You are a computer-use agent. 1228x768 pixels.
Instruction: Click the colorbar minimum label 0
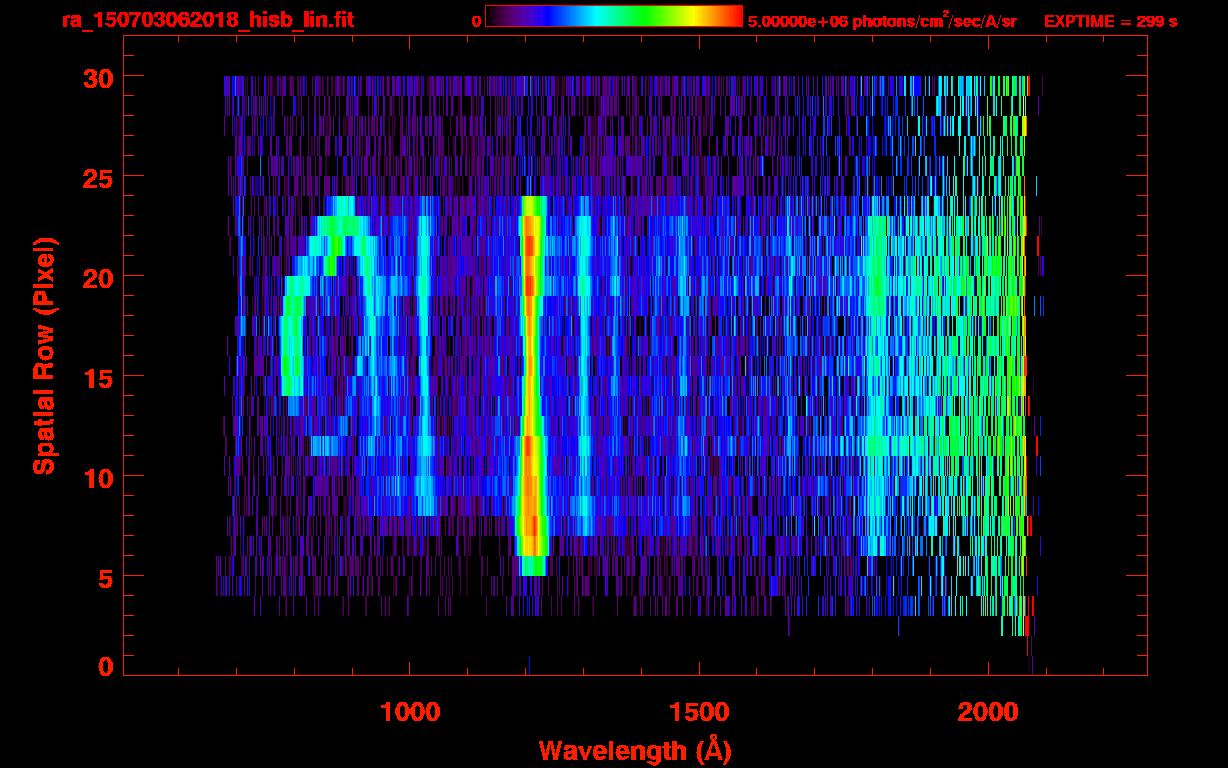point(476,21)
